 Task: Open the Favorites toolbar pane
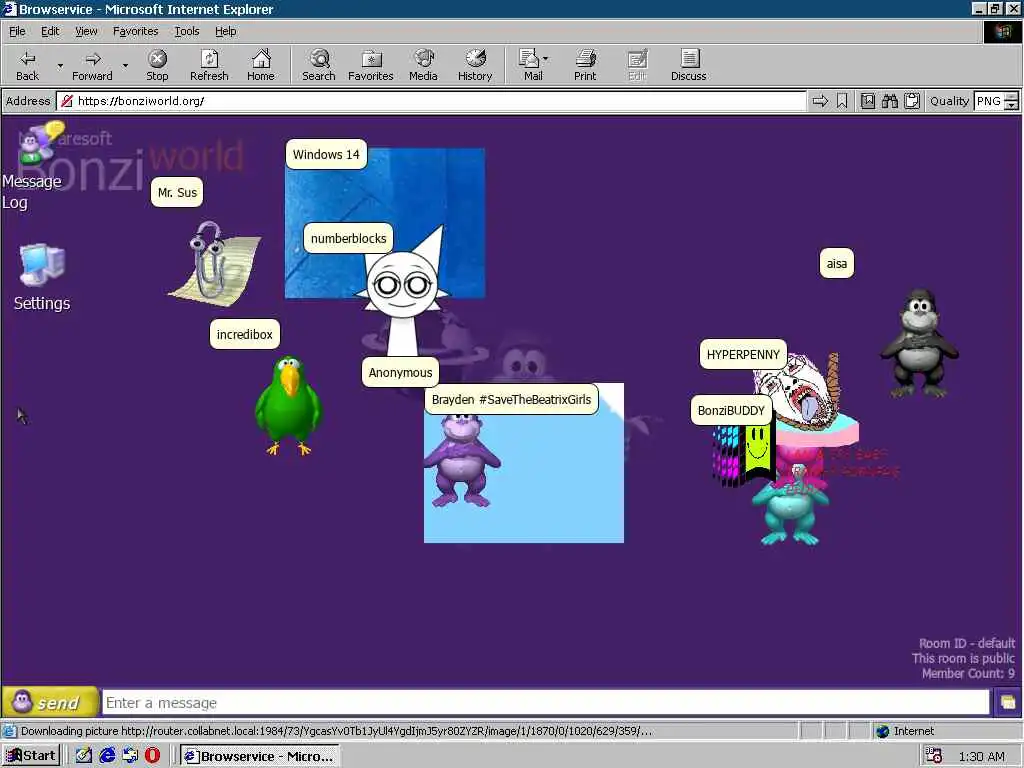[370, 65]
